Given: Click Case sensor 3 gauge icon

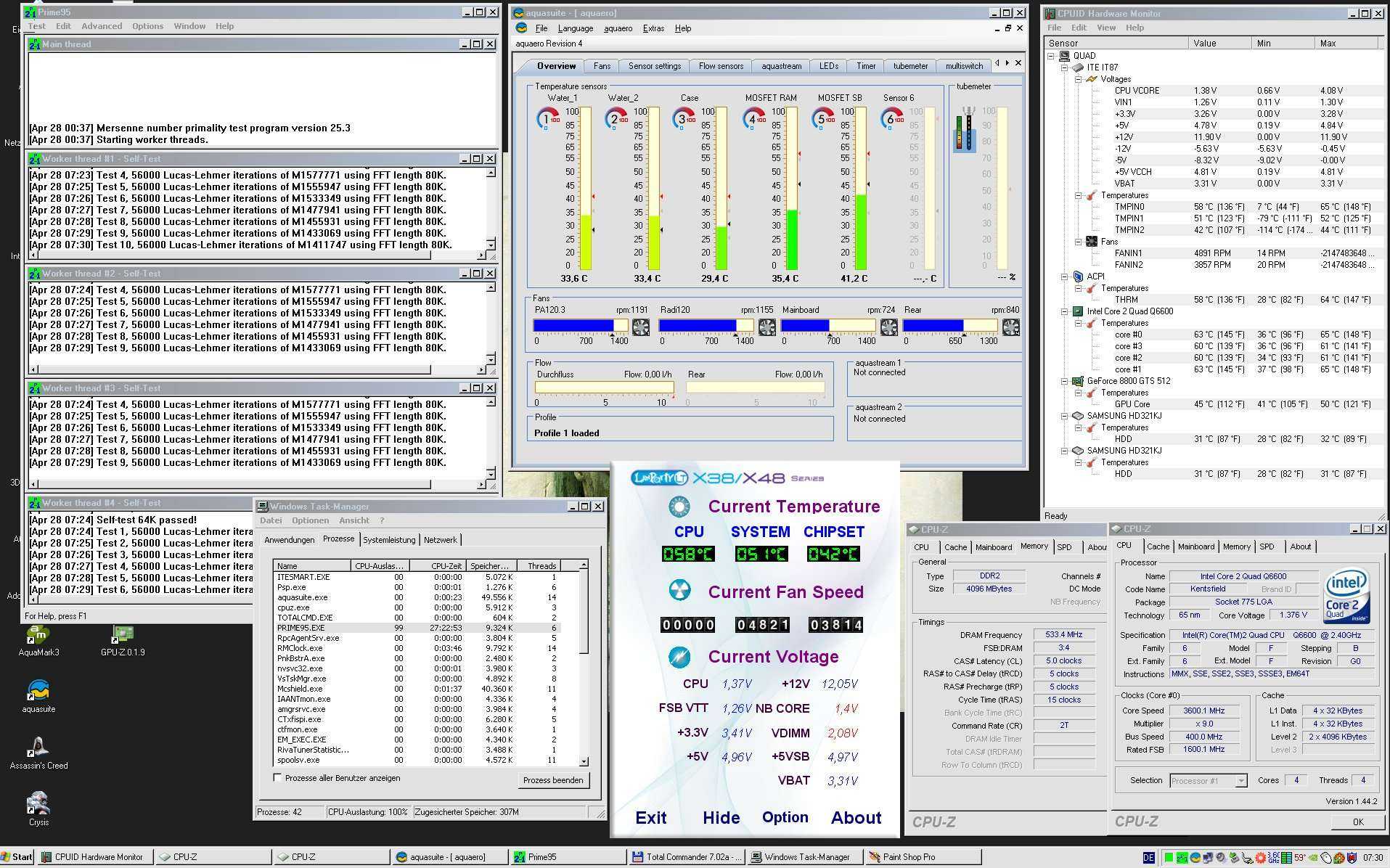Looking at the screenshot, I should point(684,119).
